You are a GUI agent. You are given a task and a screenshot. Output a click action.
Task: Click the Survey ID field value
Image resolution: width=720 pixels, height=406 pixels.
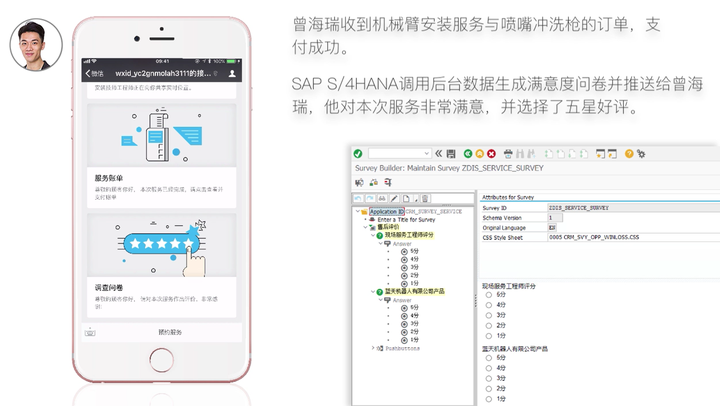[x=634, y=208]
